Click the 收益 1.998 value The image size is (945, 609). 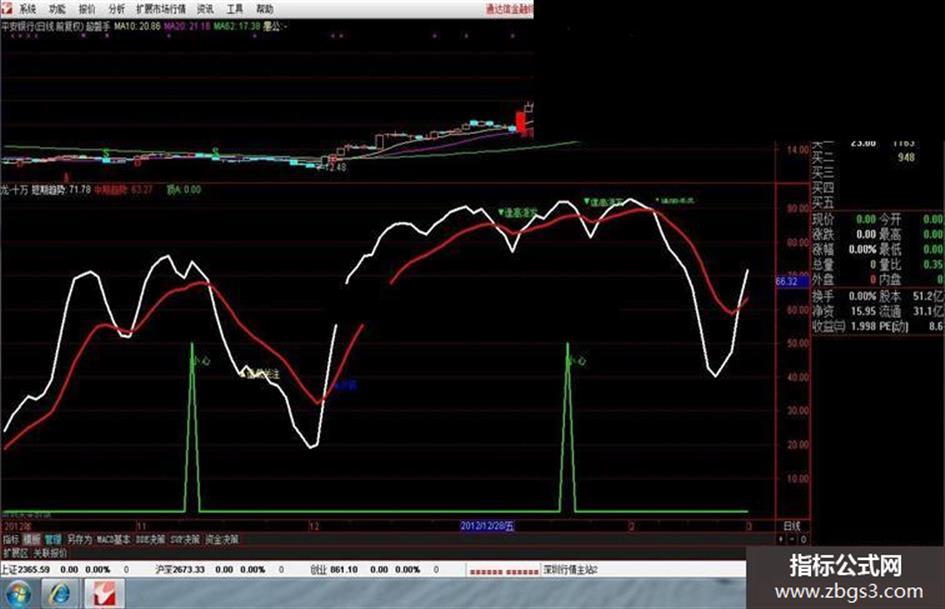pos(863,326)
